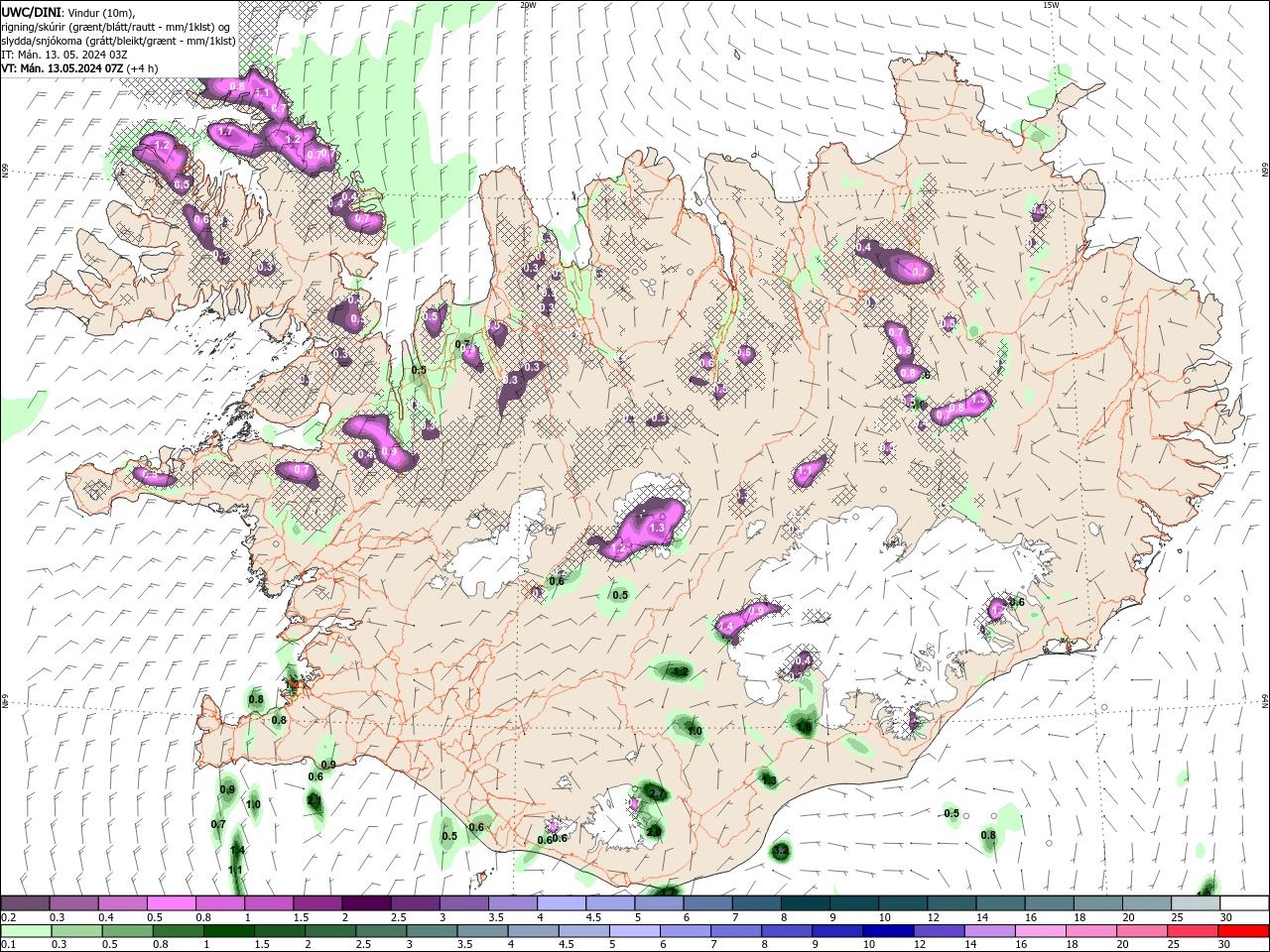This screenshot has width=1270, height=952.
Task: Select the 30 red swatch on the lower rain scale
Action: [1244, 931]
